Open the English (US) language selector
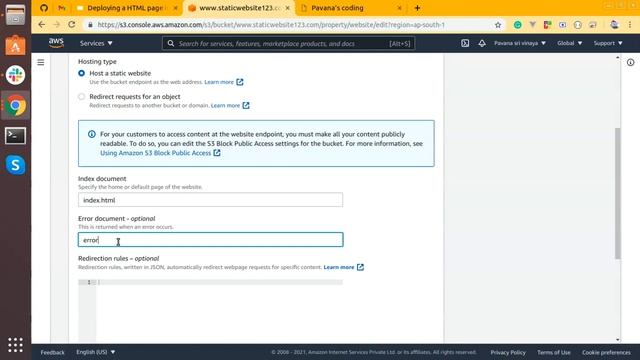 [96, 352]
